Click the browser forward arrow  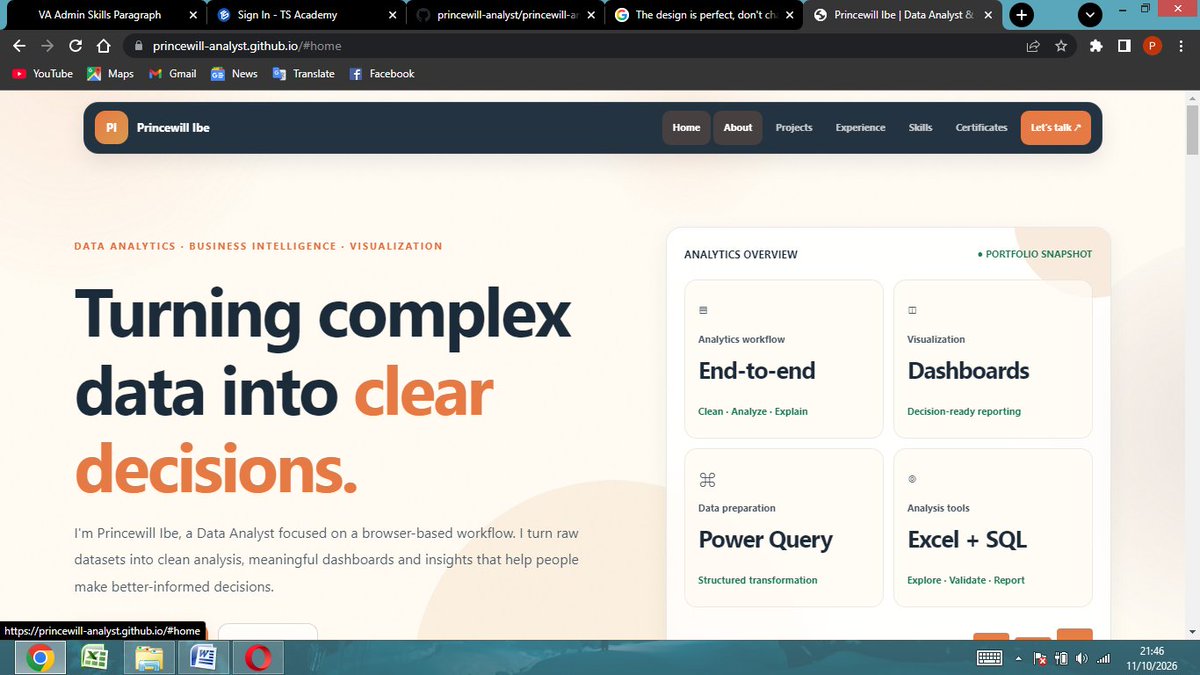[x=47, y=46]
